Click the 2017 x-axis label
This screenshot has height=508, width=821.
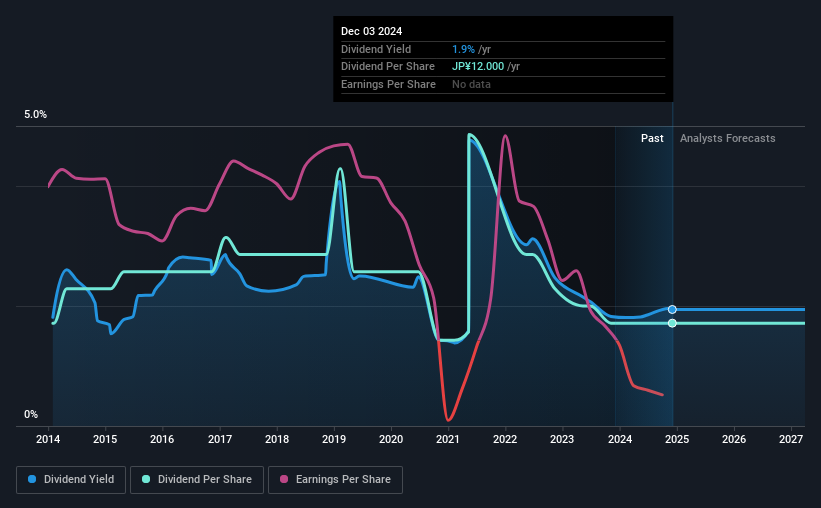click(x=220, y=439)
